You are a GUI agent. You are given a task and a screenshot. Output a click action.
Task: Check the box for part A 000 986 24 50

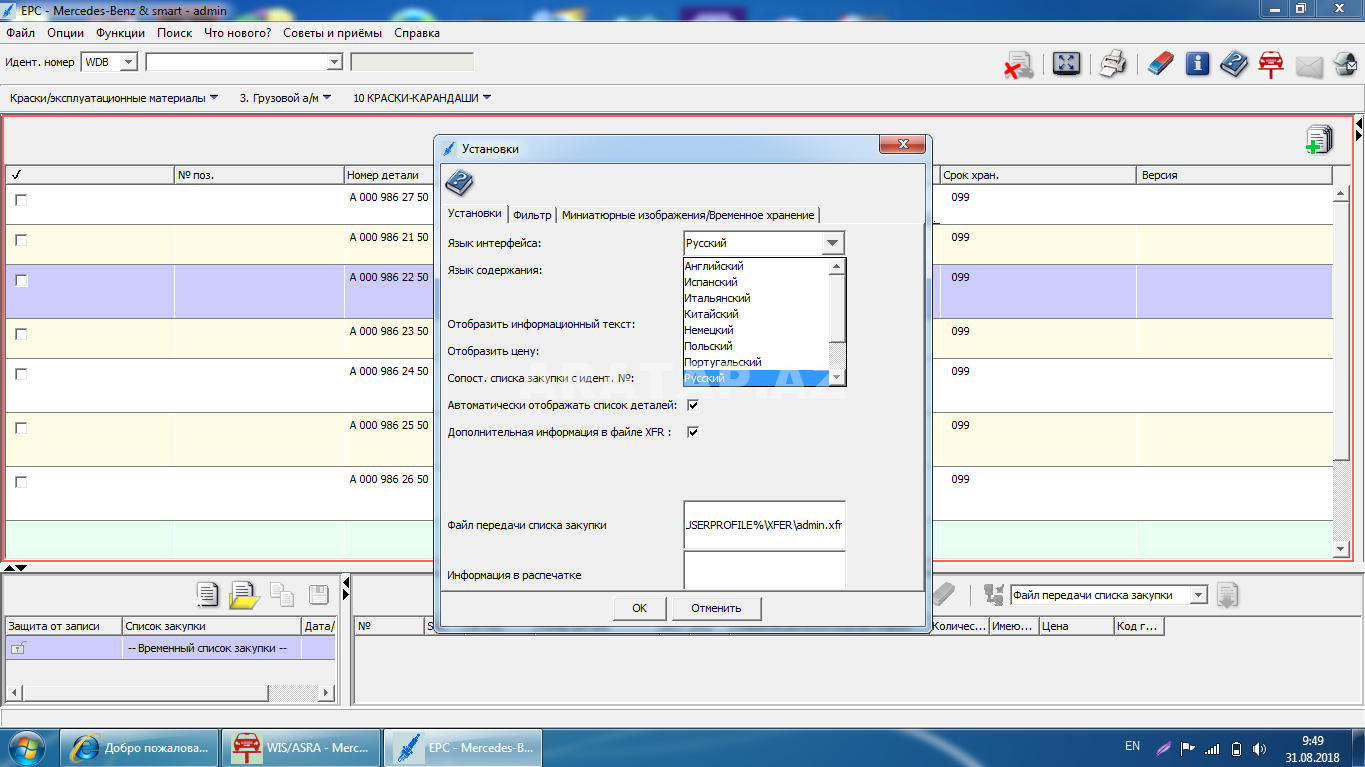(21, 374)
